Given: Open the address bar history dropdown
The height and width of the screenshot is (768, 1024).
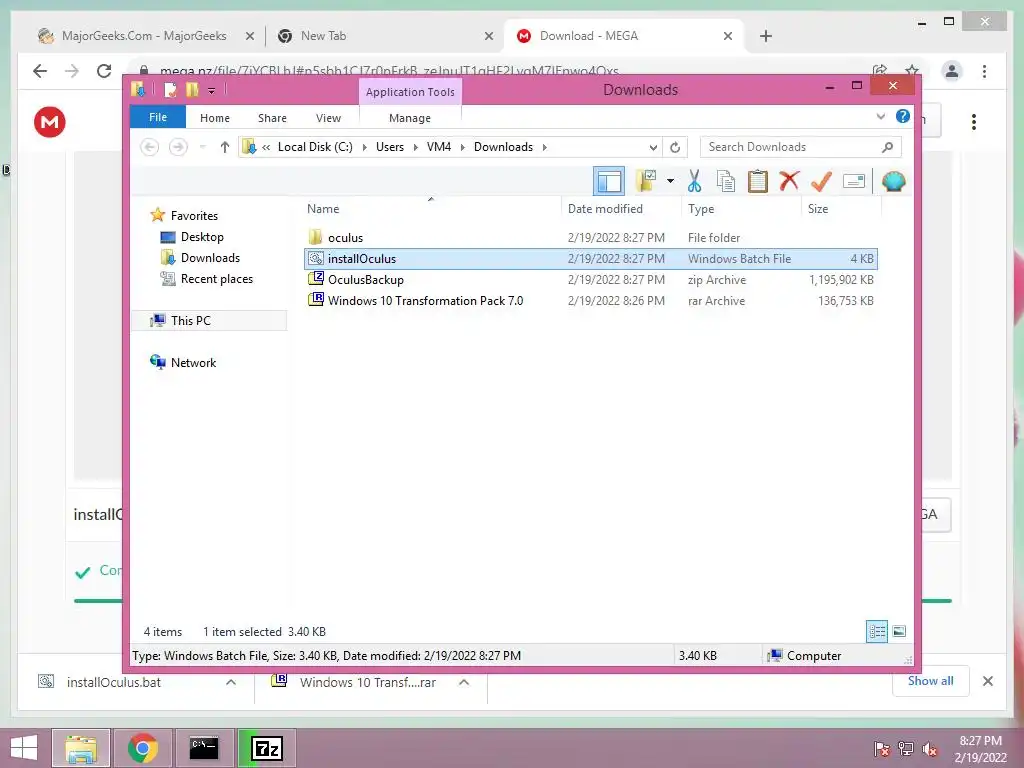Looking at the screenshot, I should pos(653,148).
